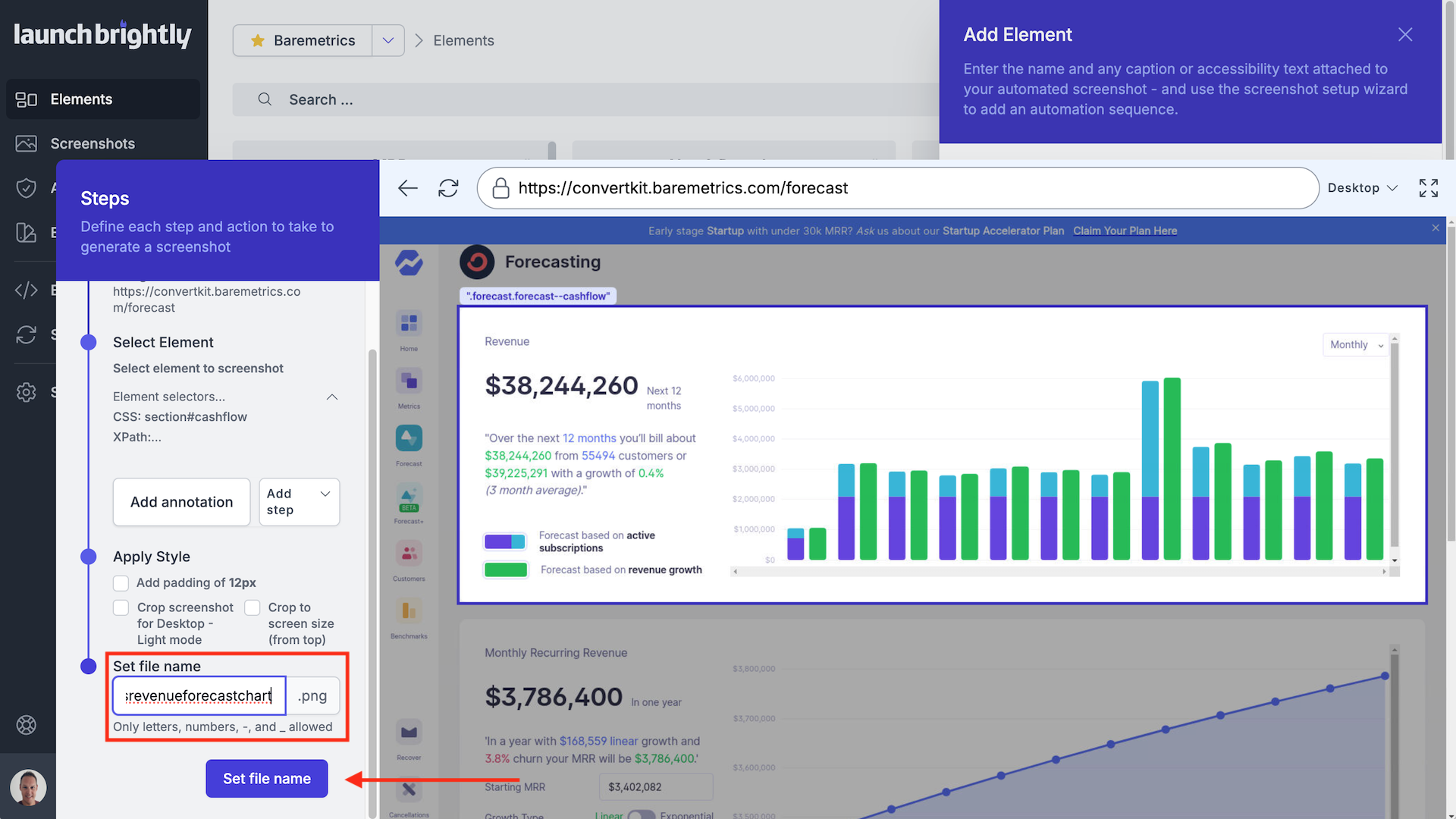This screenshot has width=1456, height=819.
Task: Go to Screenshots in left navigation
Action: point(92,143)
